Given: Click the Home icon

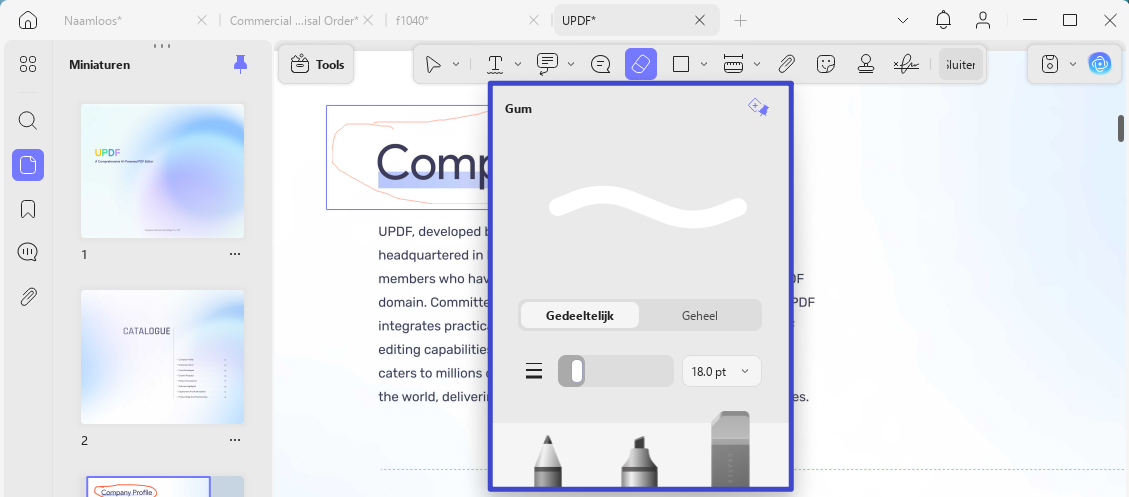Looking at the screenshot, I should pos(27,20).
